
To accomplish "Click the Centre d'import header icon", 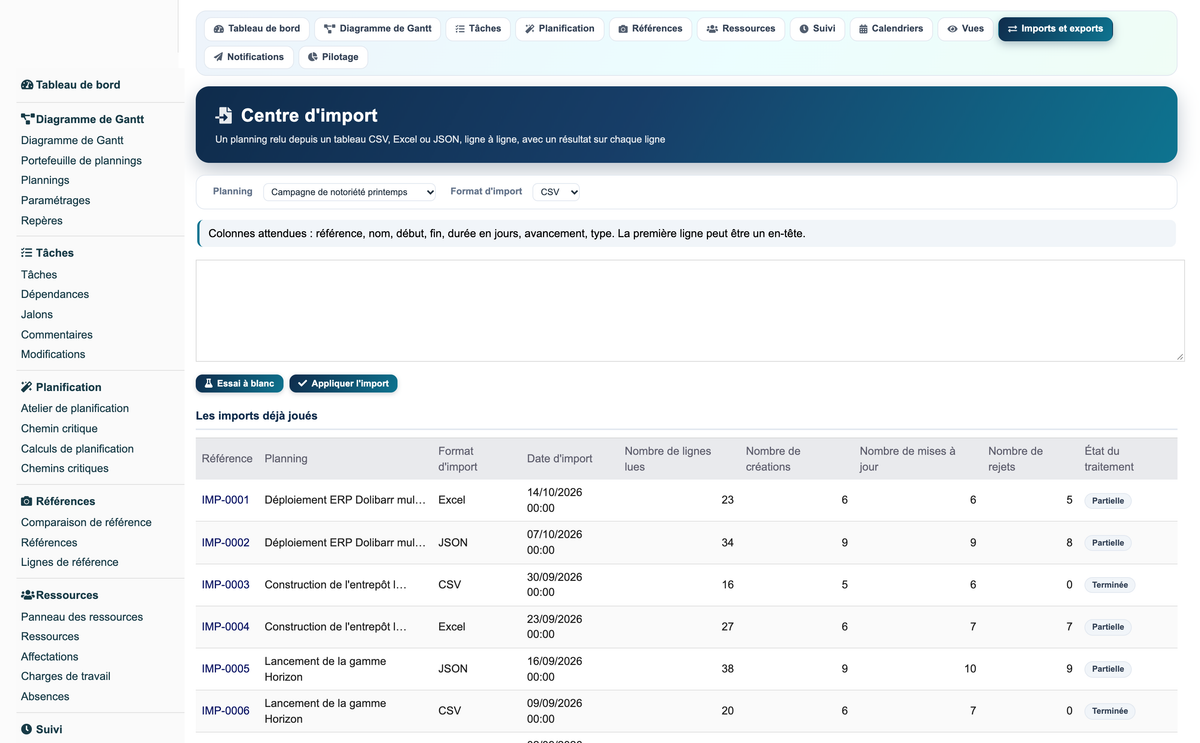I will click(x=224, y=116).
